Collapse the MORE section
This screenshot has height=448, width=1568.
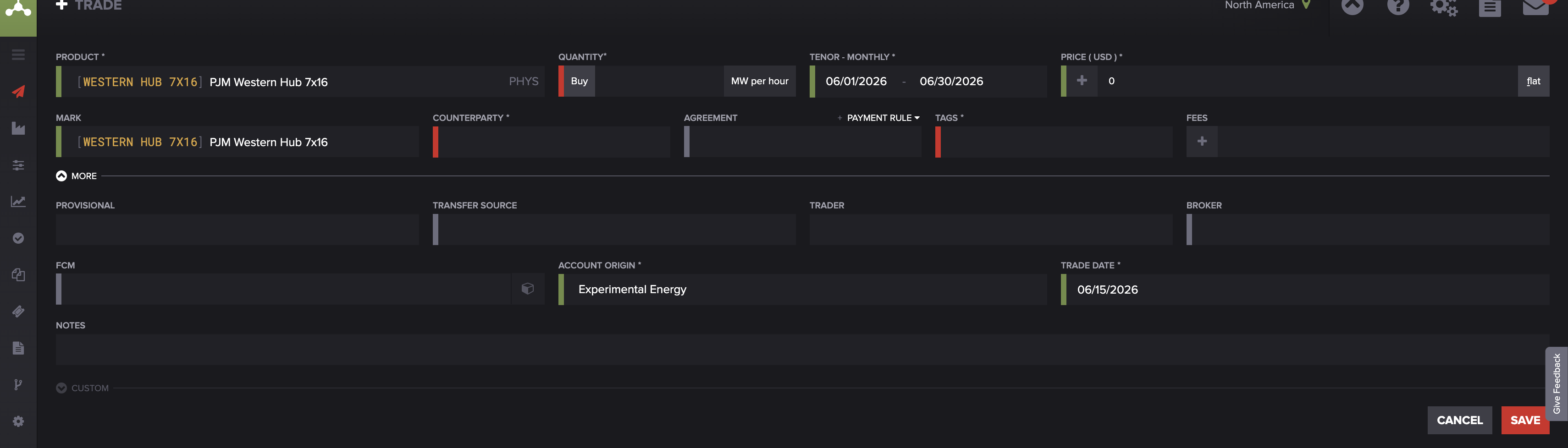76,176
